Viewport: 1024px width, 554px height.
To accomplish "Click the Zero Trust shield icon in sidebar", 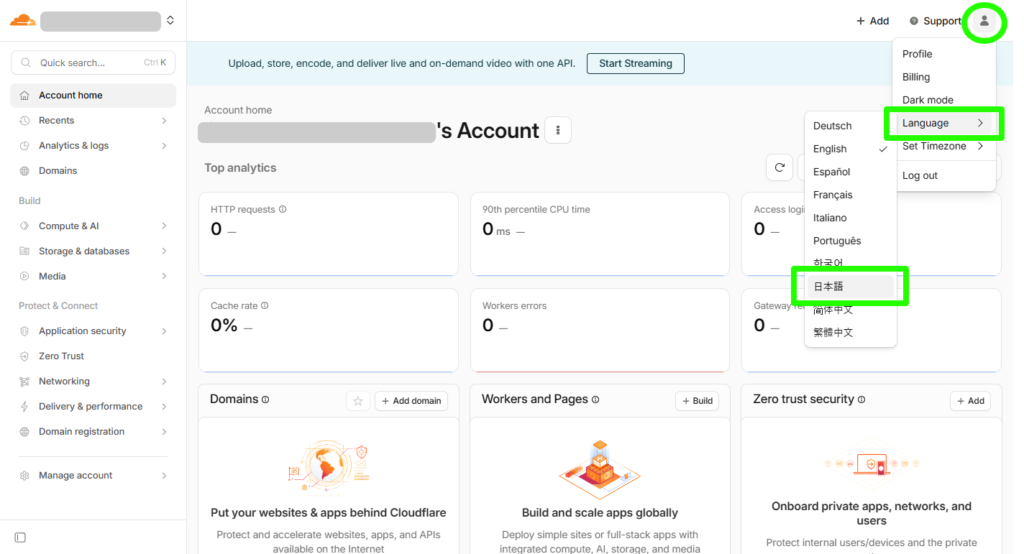I will click(25, 356).
